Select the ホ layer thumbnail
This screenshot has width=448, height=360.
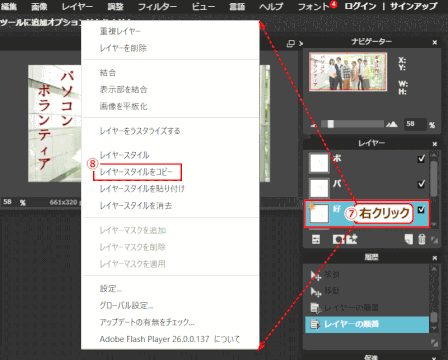pos(319,163)
